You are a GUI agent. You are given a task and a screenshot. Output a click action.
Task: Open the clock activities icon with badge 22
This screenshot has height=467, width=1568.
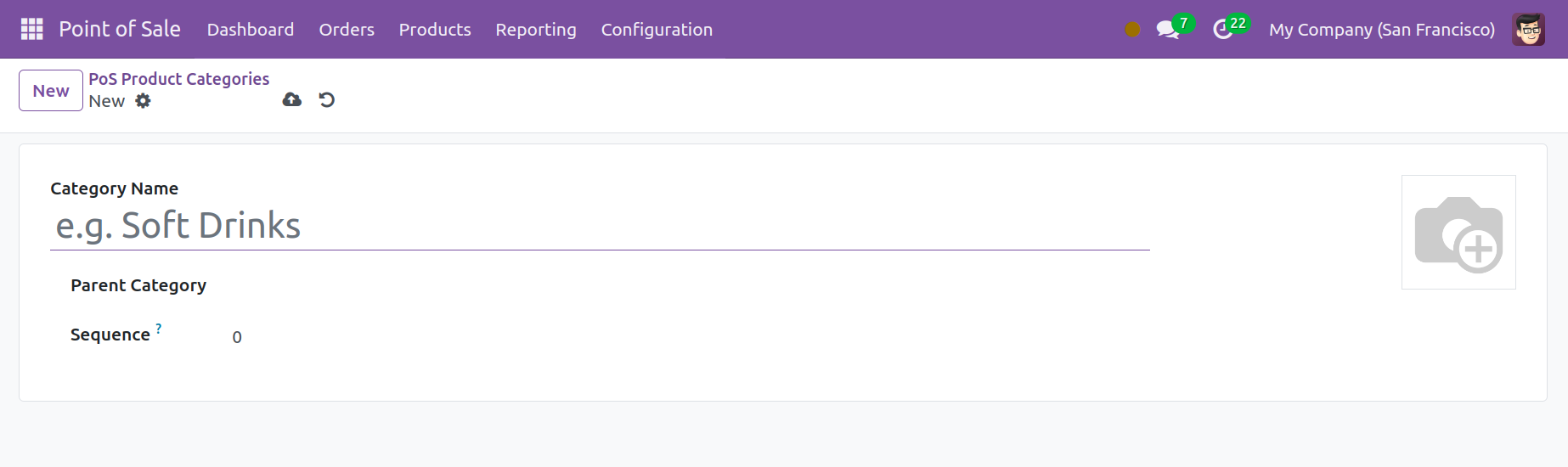click(1223, 30)
